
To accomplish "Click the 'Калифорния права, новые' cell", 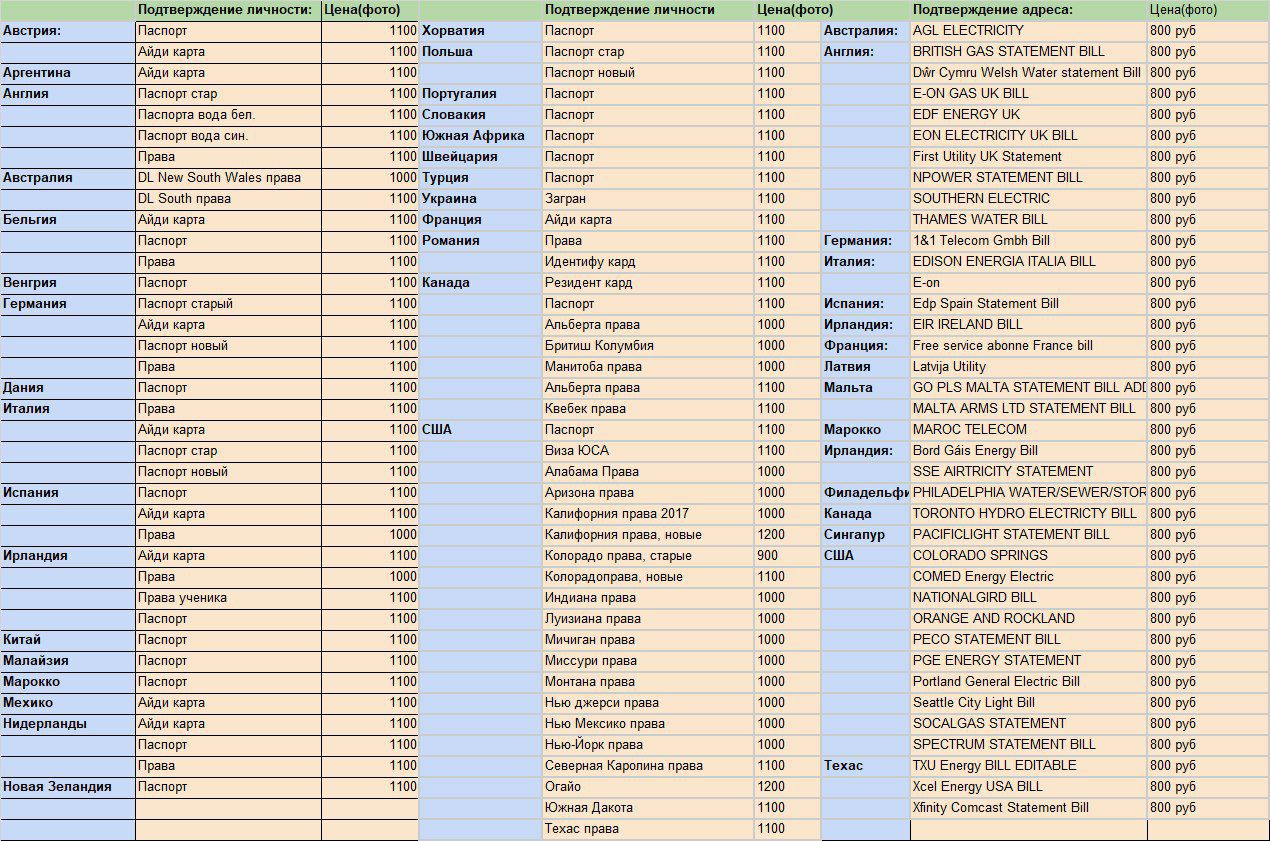I will 648,535.
